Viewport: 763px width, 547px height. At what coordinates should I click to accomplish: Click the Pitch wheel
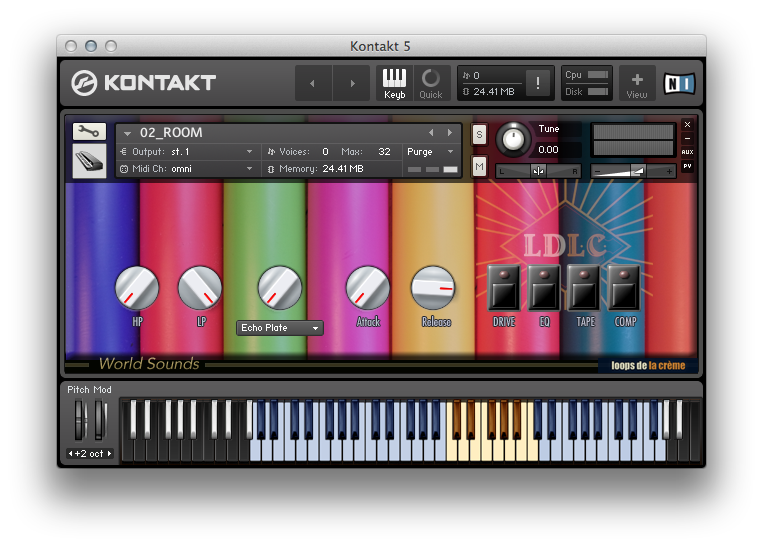[80, 419]
